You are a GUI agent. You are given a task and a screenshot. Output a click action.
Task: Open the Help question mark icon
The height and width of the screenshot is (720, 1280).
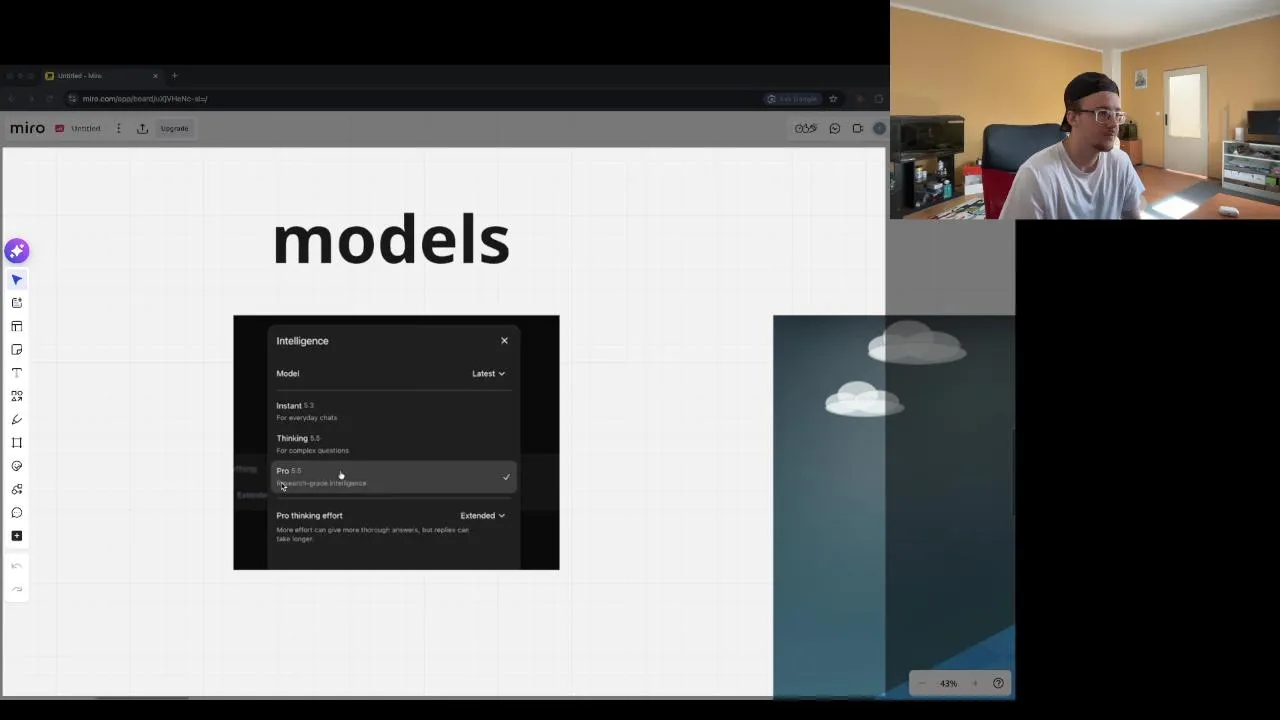998,683
